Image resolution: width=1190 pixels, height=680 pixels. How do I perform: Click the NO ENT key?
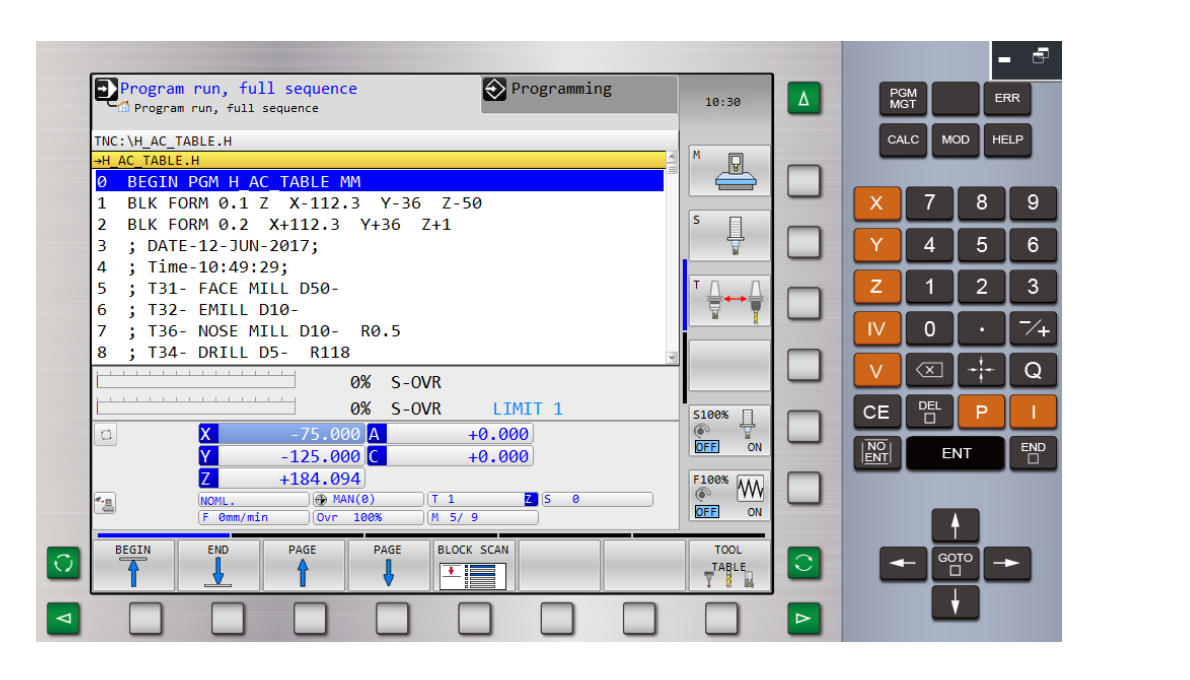(x=877, y=452)
